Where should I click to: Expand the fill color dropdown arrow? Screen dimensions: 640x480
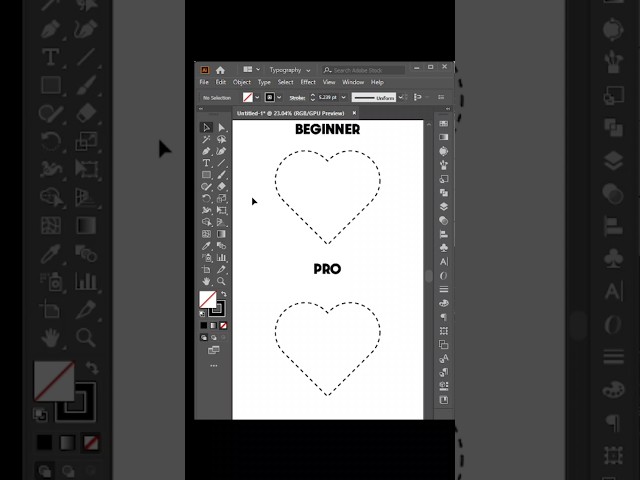click(257, 98)
